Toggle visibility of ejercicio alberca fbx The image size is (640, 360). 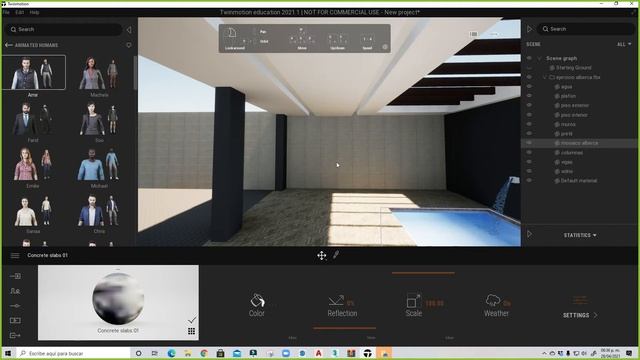coord(529,77)
